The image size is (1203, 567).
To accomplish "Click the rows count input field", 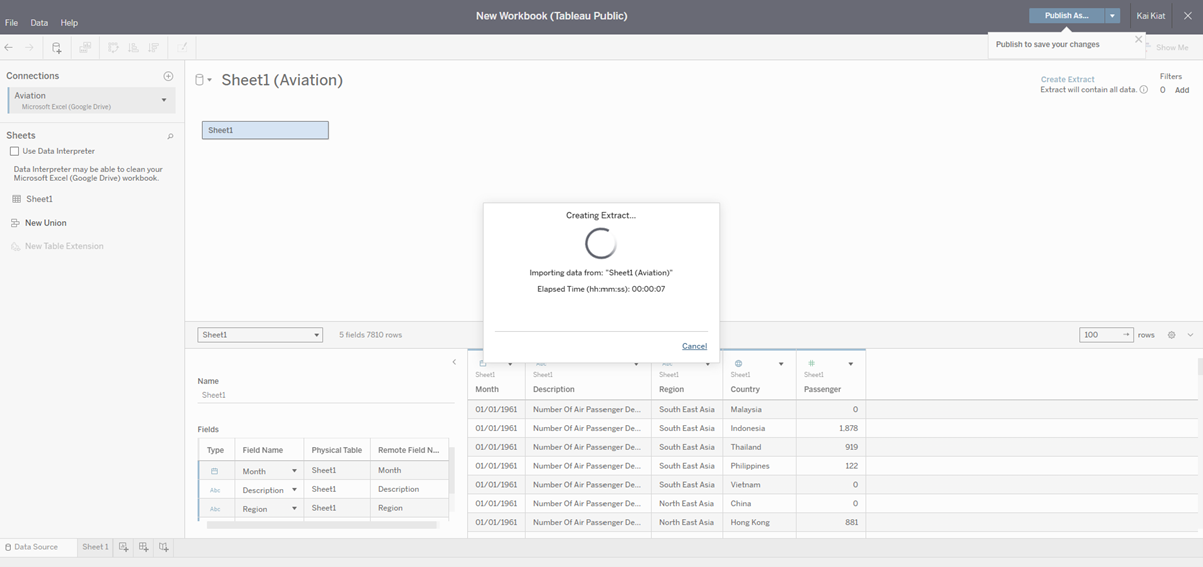I will coord(1100,335).
